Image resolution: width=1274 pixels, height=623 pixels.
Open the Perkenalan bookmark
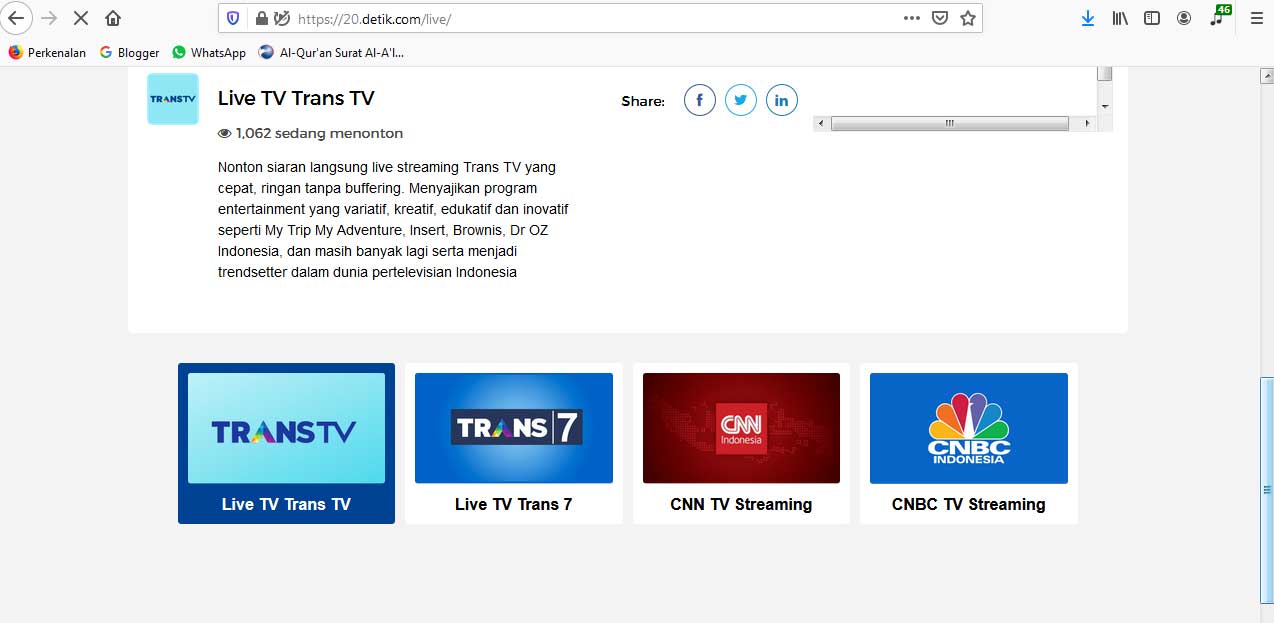47,53
